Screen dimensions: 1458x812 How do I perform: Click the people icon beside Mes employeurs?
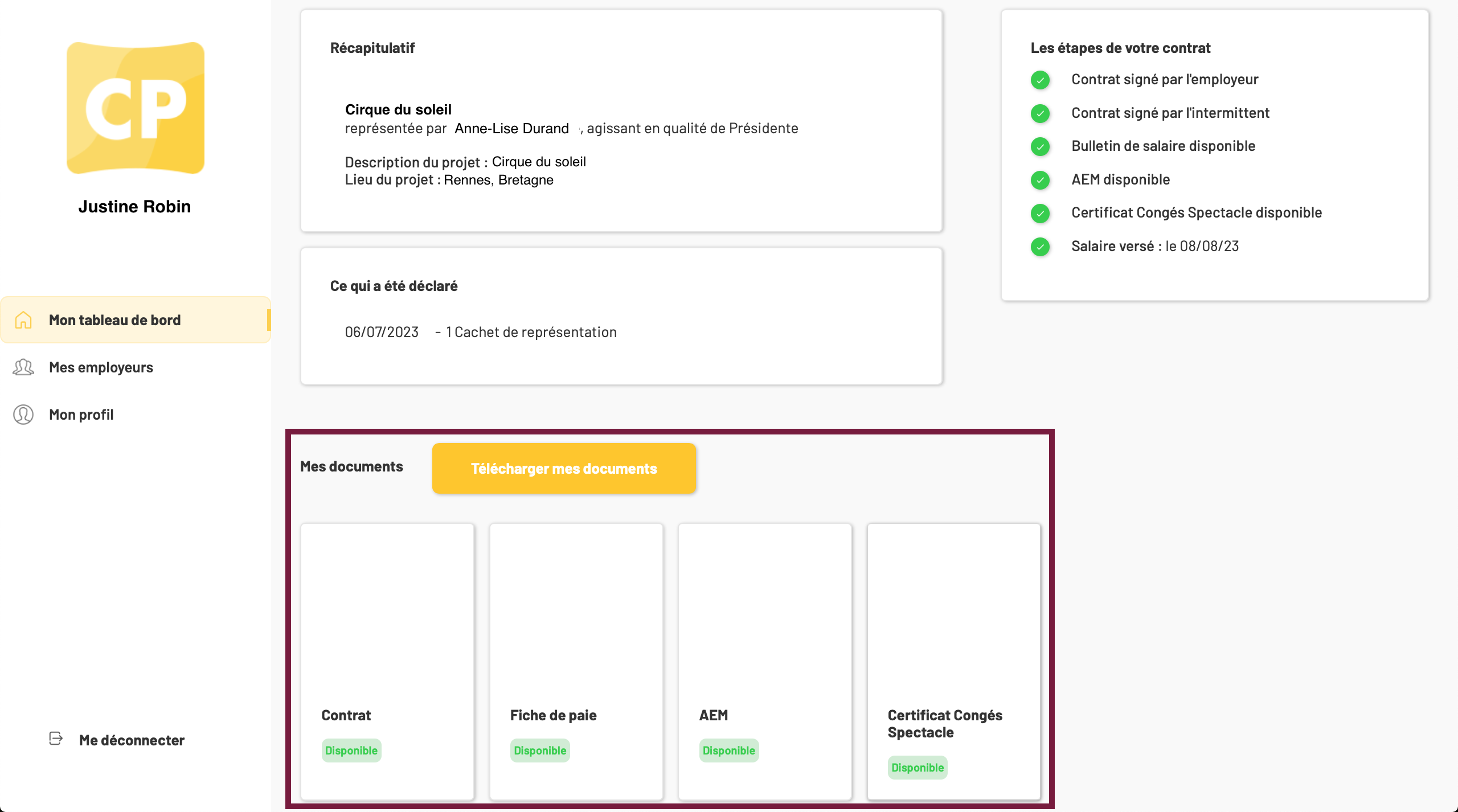point(23,367)
